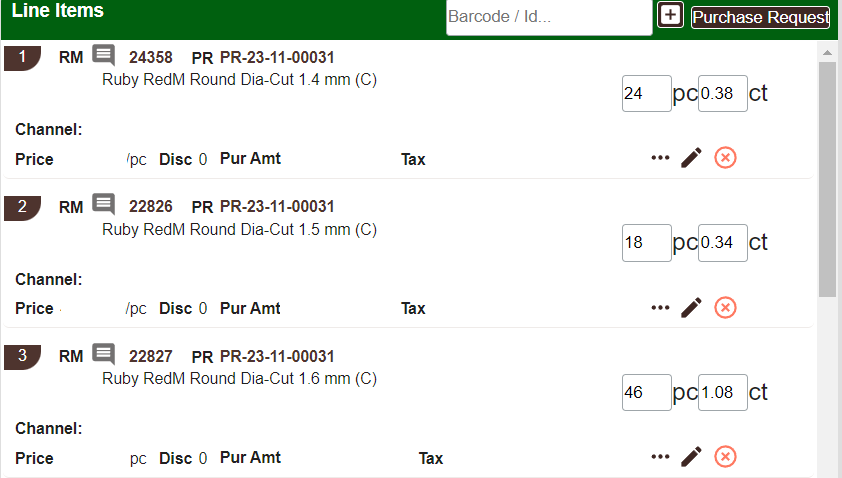
Task: Edit line item 3 with pencil icon
Action: [x=691, y=457]
